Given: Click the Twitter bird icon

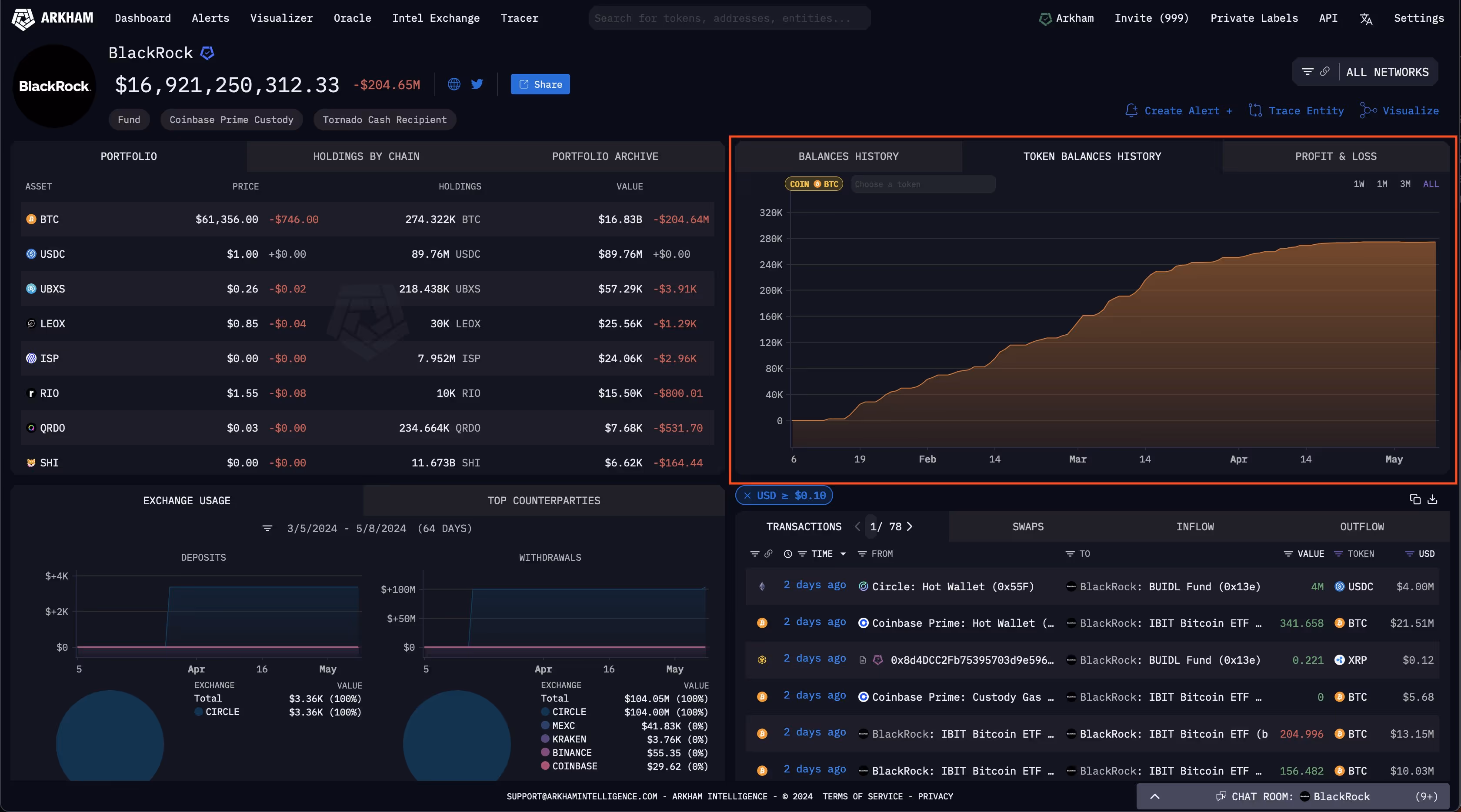Looking at the screenshot, I should 477,84.
